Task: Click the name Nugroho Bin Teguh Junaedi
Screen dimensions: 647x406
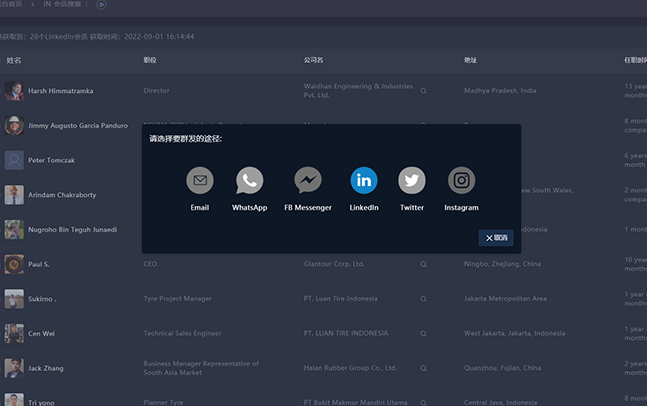Action: point(73,229)
